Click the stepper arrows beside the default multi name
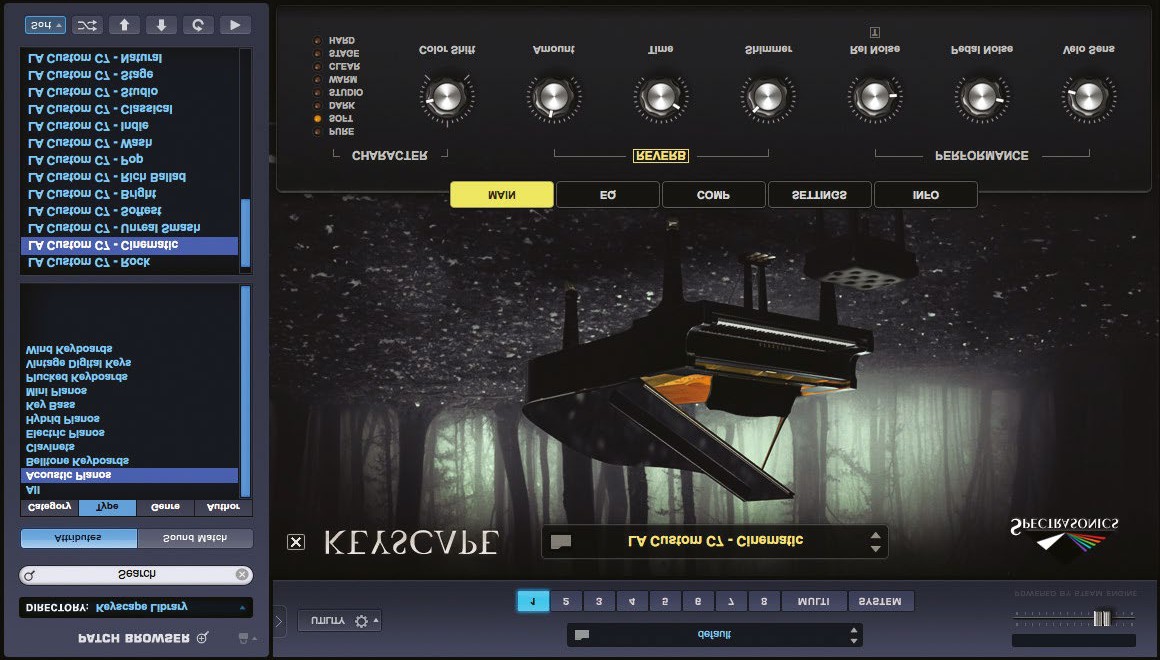This screenshot has width=1160, height=660. [x=854, y=635]
